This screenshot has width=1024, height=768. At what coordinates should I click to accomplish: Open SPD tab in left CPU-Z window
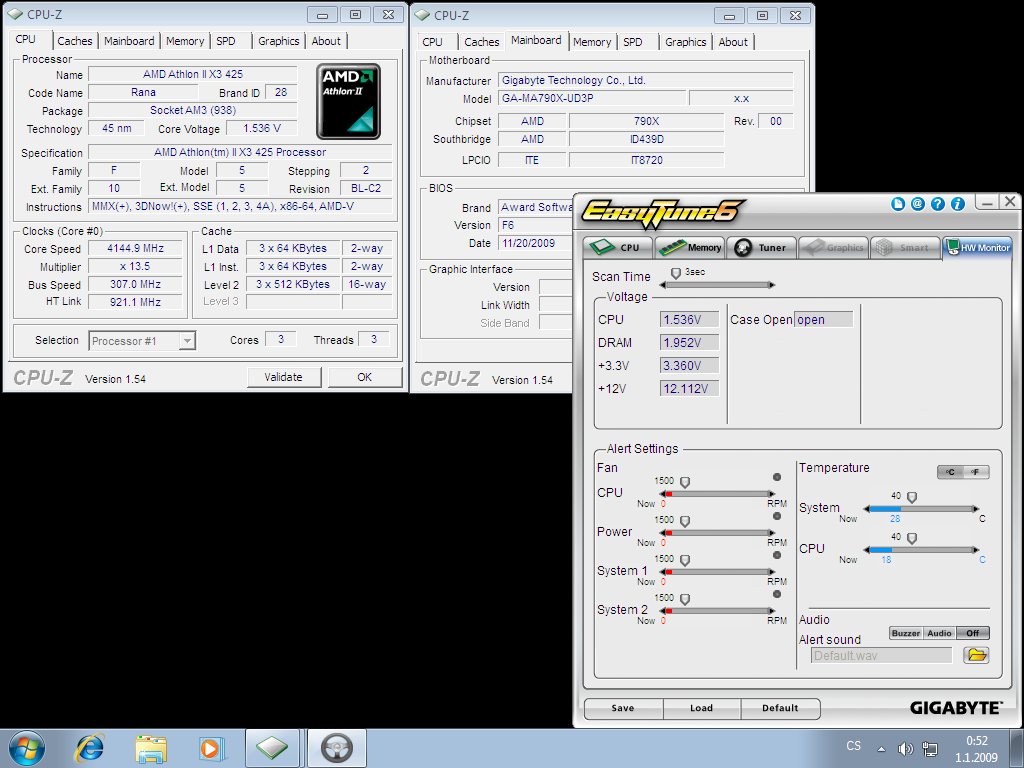(226, 41)
